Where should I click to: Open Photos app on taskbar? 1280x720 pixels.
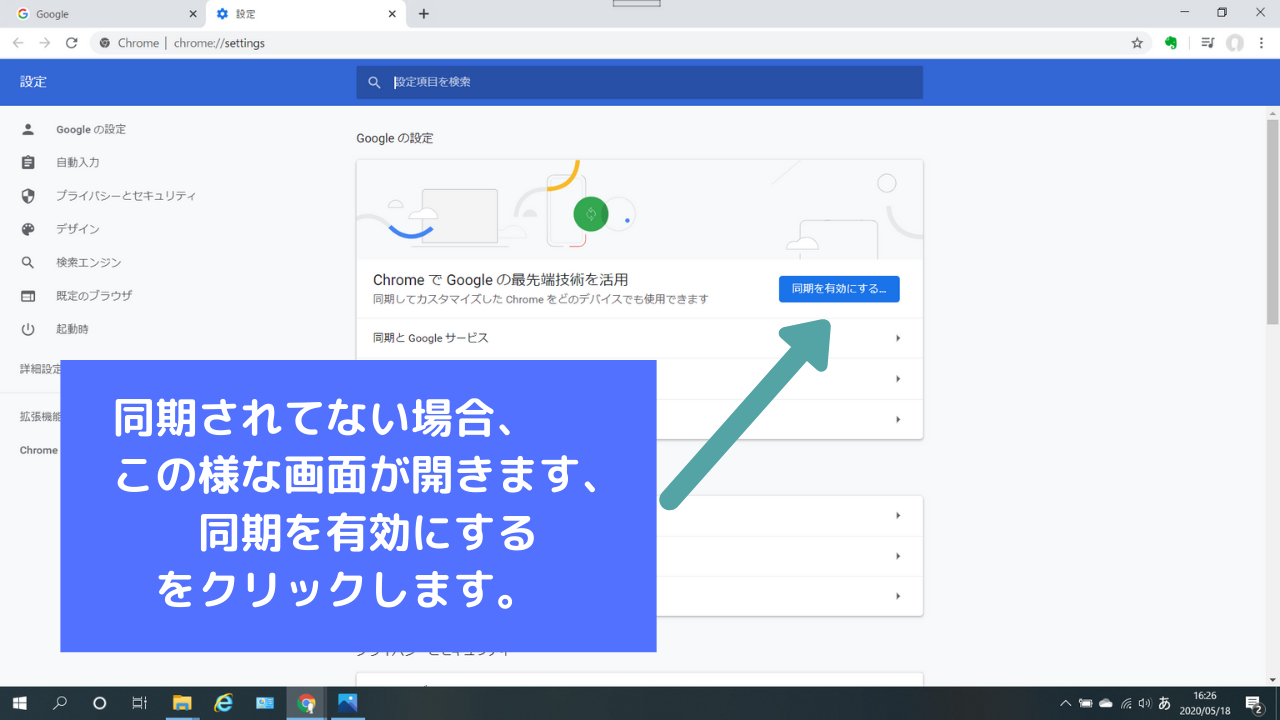(x=347, y=703)
